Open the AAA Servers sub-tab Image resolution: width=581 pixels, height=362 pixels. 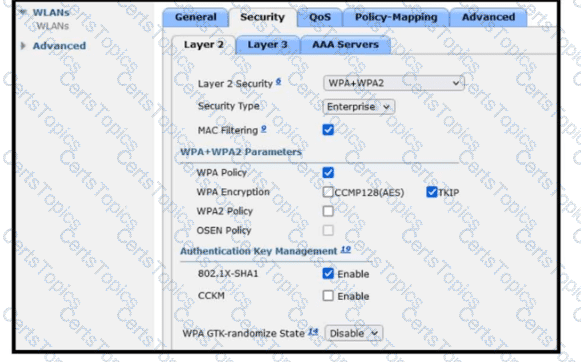click(345, 45)
